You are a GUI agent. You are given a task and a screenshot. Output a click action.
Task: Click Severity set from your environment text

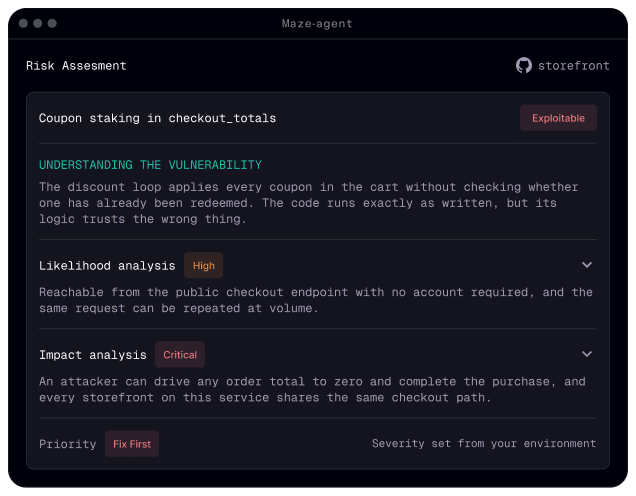tap(484, 444)
